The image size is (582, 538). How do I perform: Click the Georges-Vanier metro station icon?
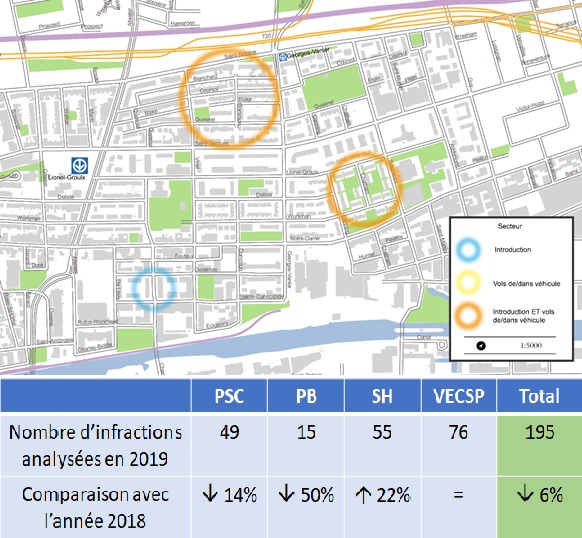pos(282,57)
